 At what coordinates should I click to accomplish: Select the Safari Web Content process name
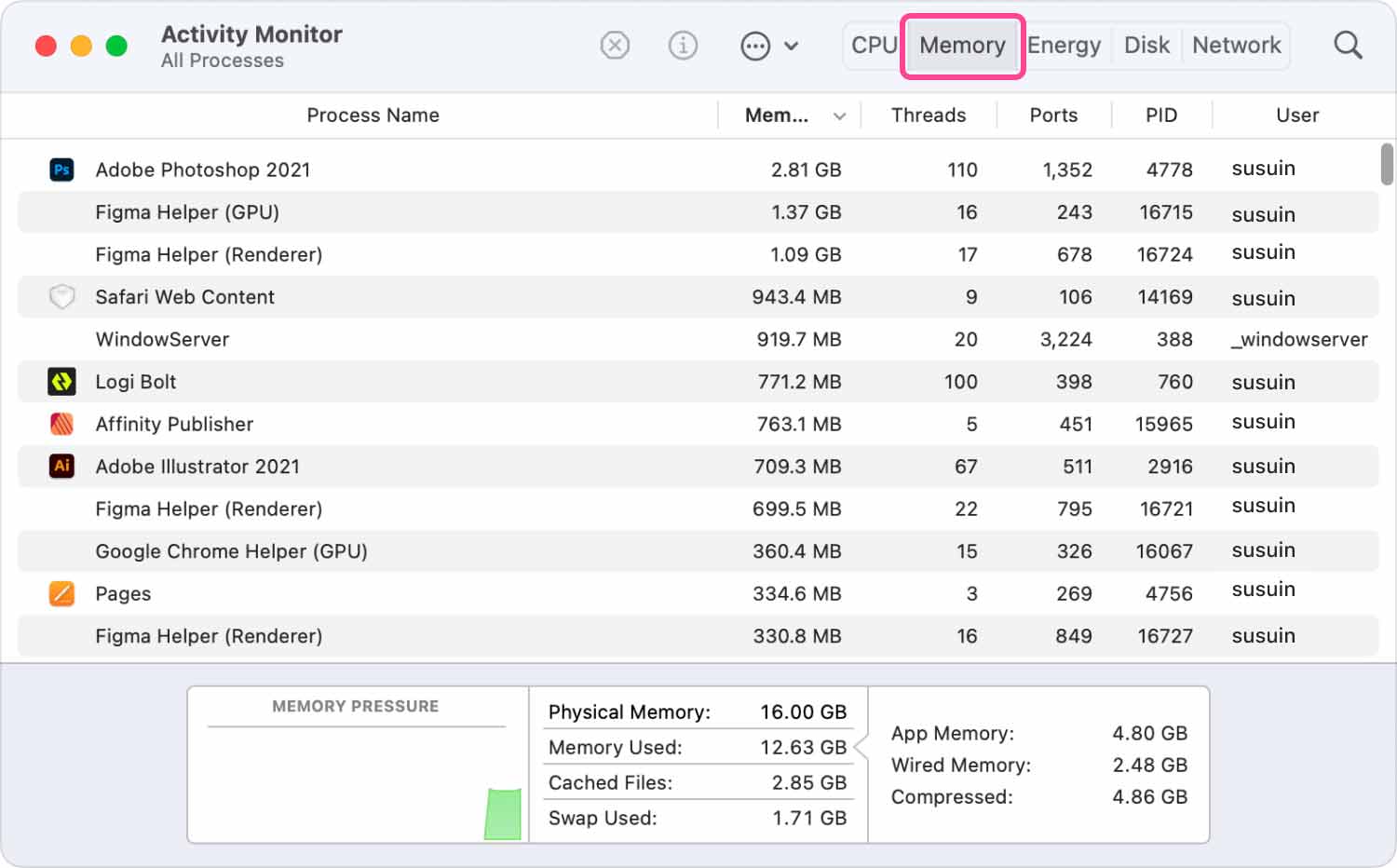click(184, 297)
